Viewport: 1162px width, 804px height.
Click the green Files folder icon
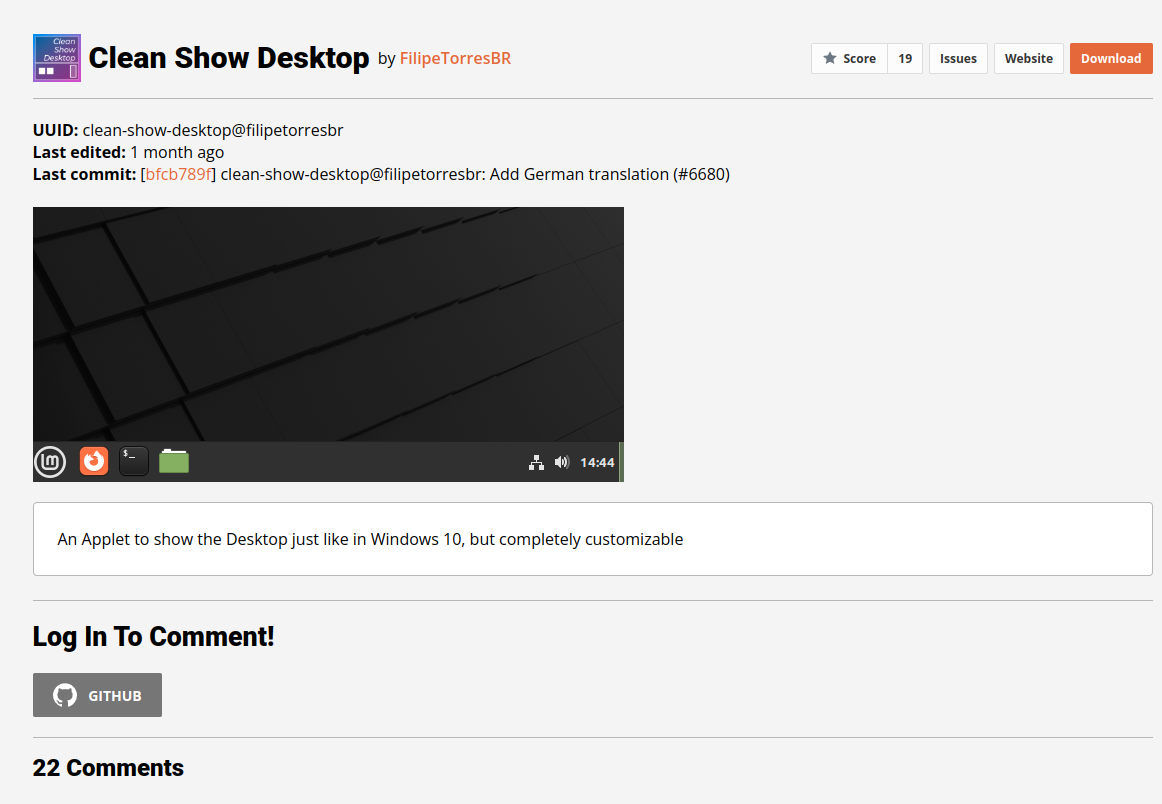[174, 461]
